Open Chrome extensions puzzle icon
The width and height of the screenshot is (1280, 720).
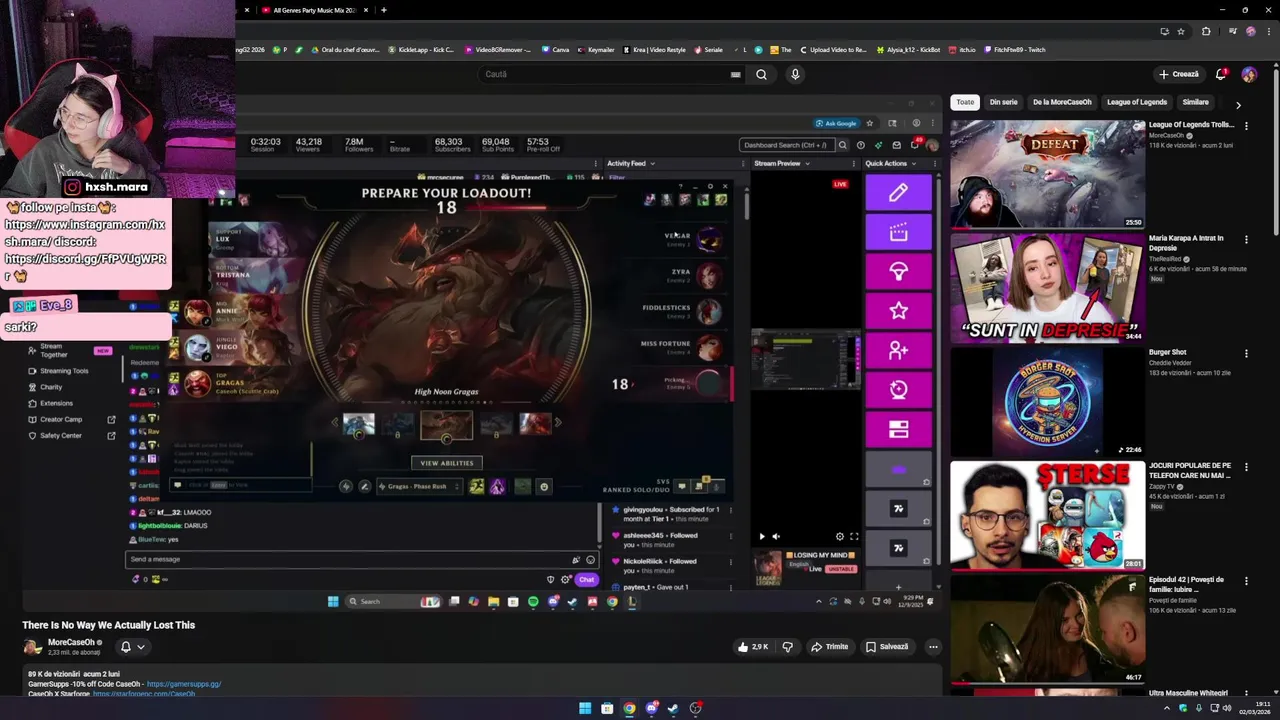(1206, 31)
